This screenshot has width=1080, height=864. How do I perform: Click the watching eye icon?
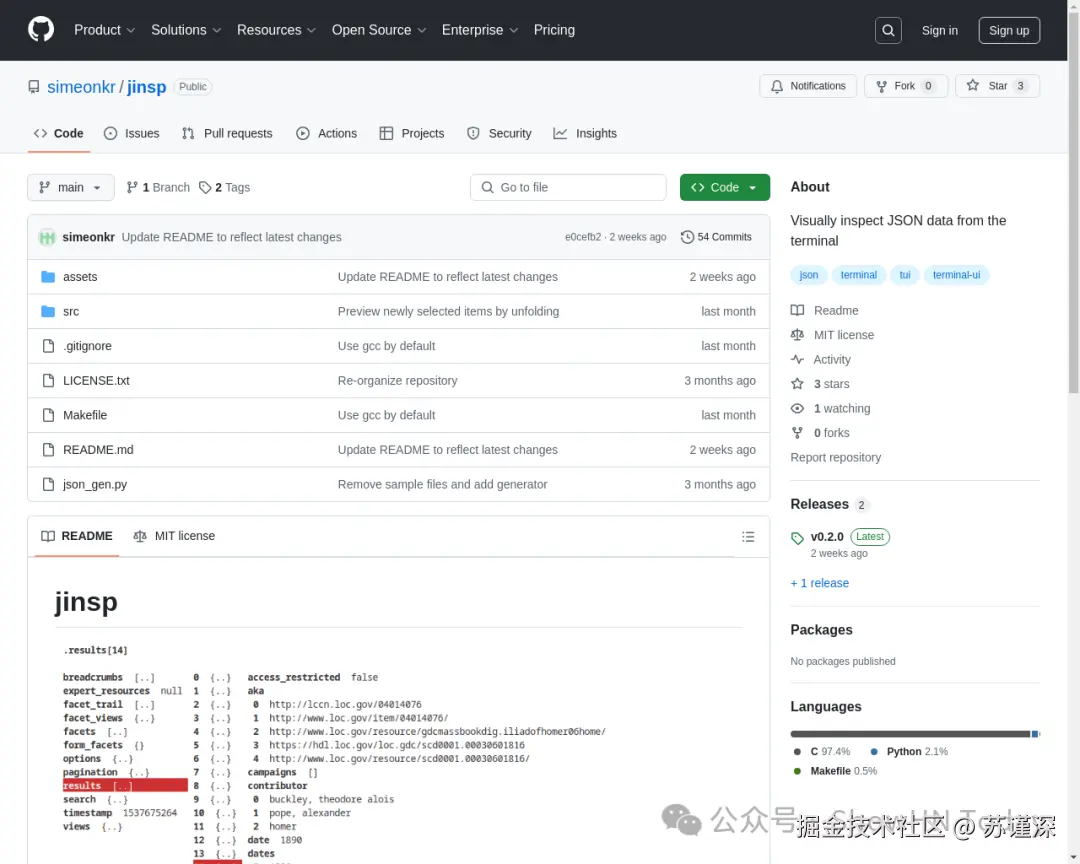tap(797, 409)
